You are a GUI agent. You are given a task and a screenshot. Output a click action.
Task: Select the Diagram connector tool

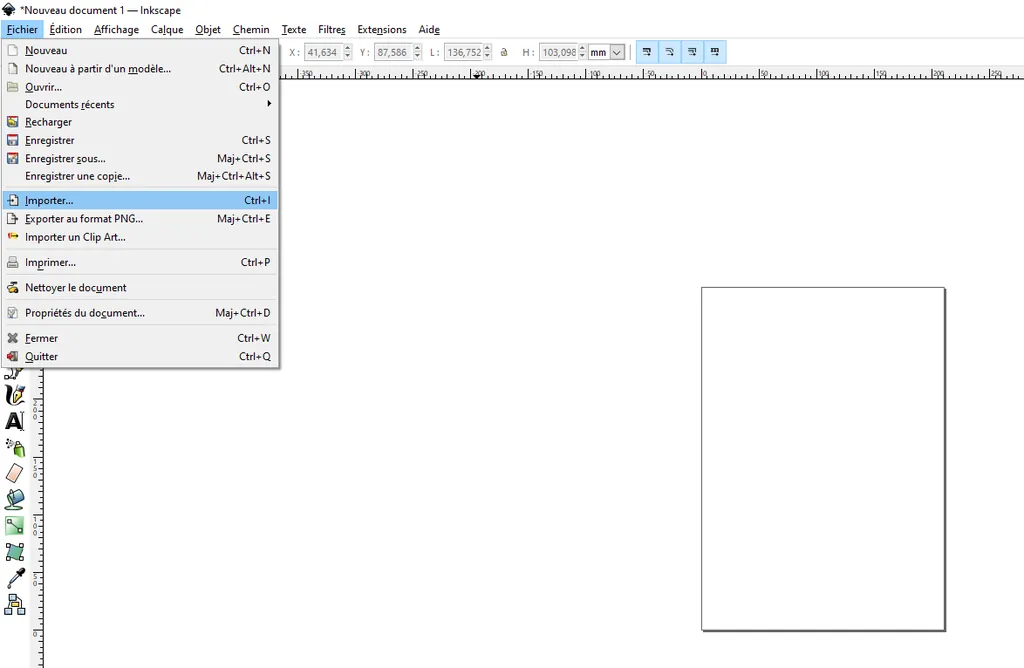tap(14, 605)
